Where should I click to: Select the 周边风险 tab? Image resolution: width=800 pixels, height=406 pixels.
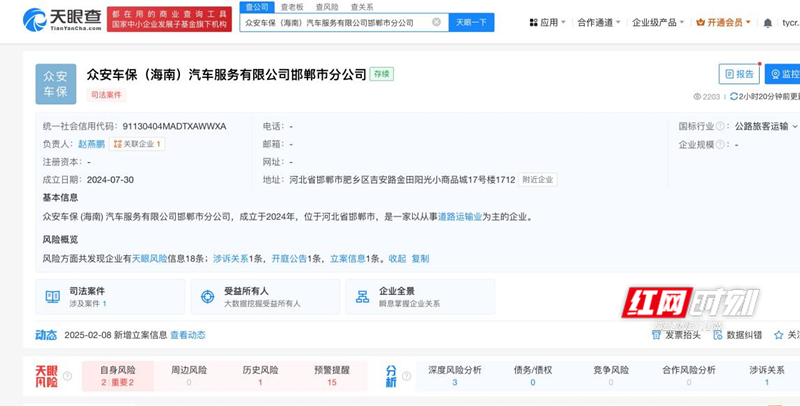tap(189, 376)
